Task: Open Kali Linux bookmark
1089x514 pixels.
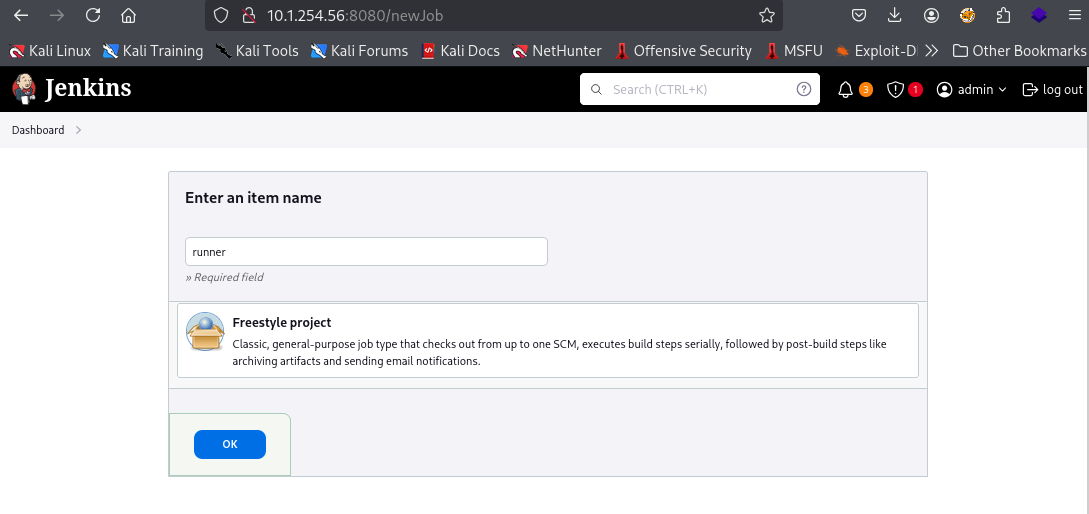Action: (x=49, y=51)
